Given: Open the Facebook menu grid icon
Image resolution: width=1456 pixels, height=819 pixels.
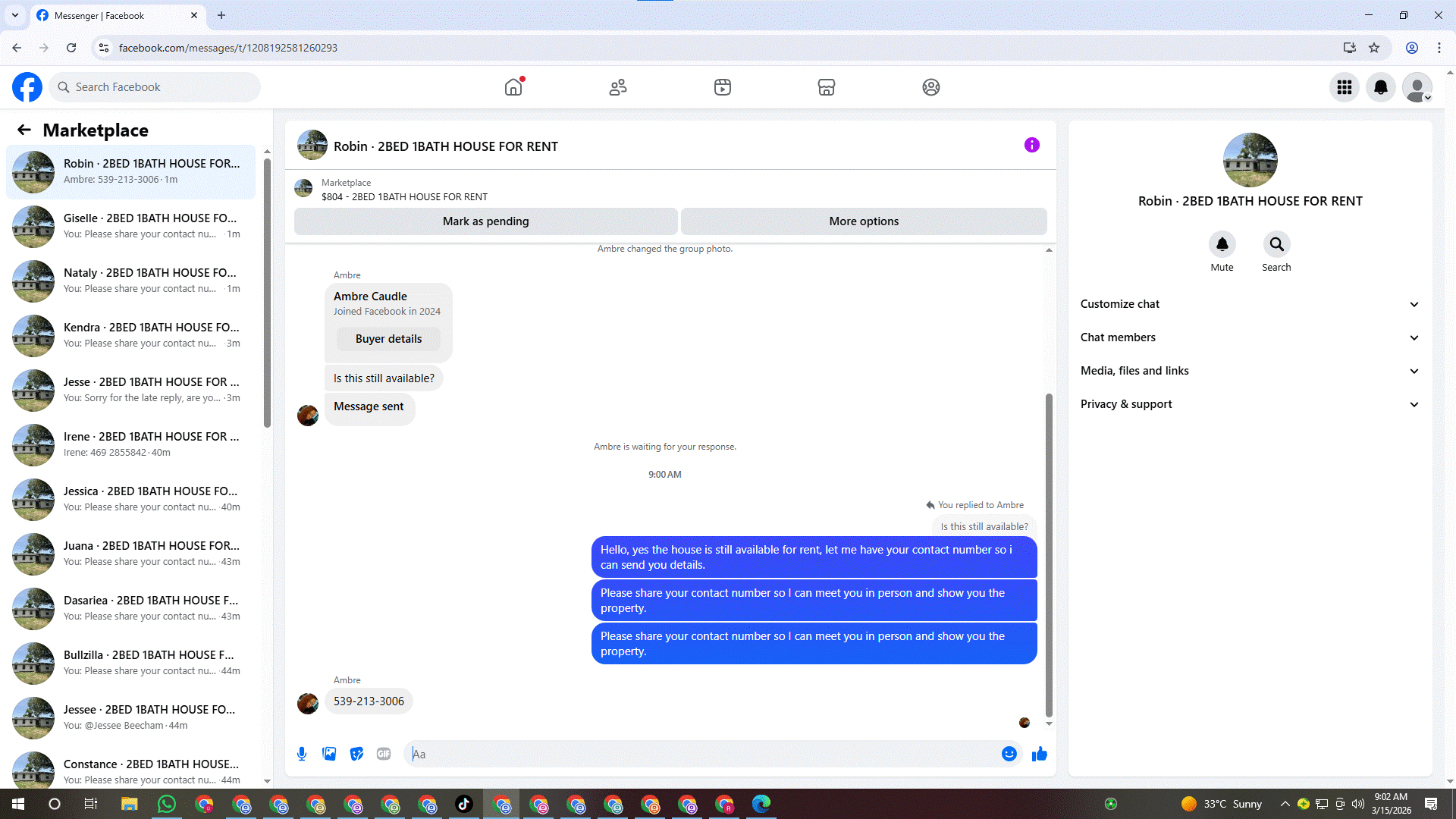Looking at the screenshot, I should [x=1345, y=87].
